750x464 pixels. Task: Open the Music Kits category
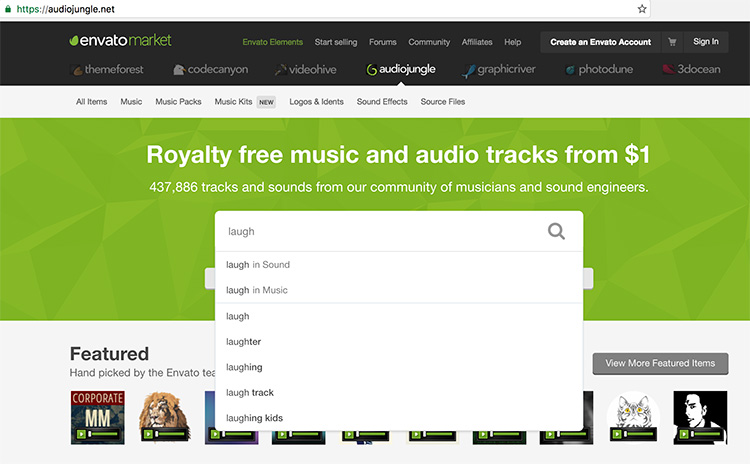click(236, 102)
